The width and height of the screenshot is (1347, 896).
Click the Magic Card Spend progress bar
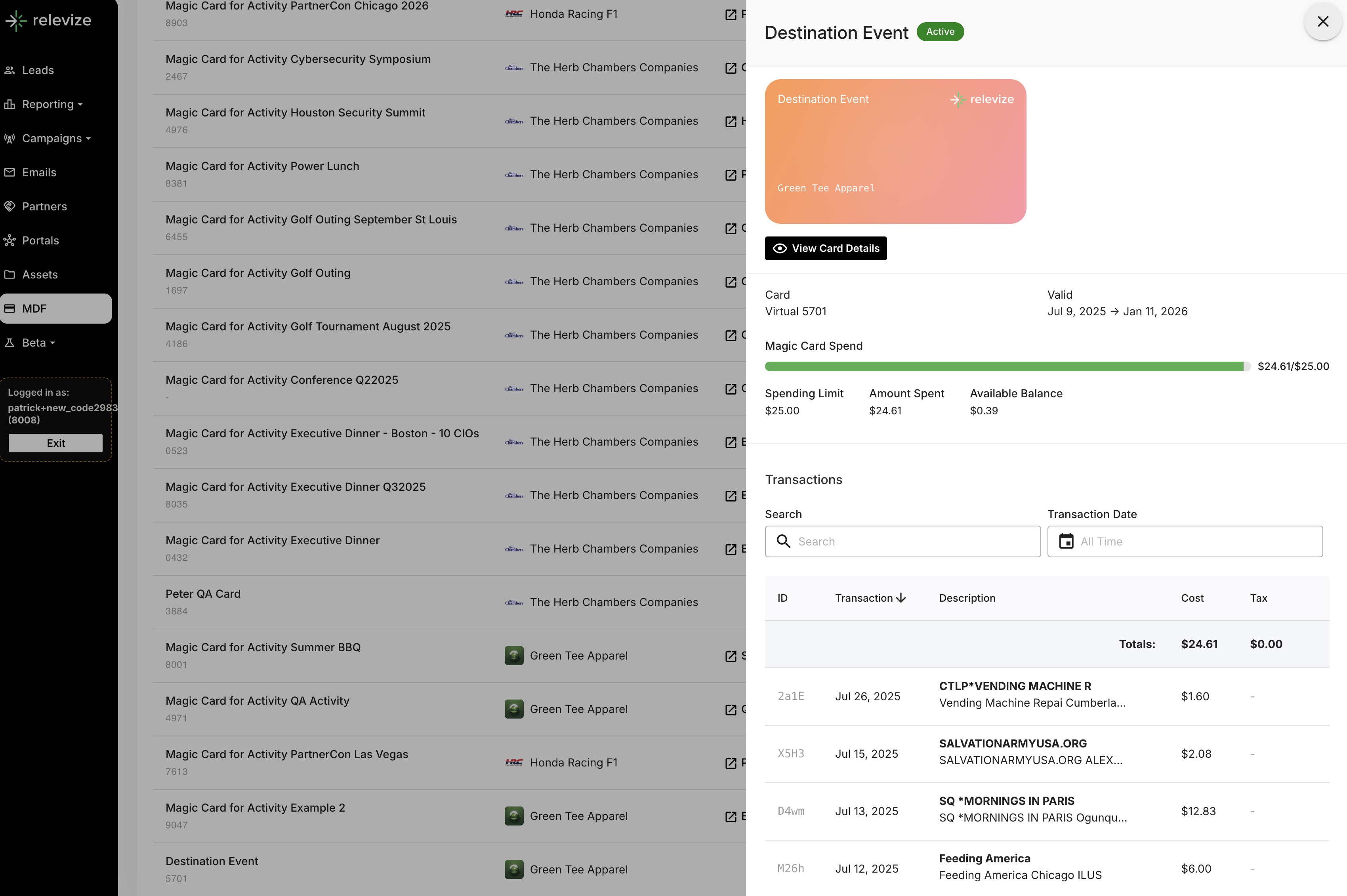(x=1006, y=366)
